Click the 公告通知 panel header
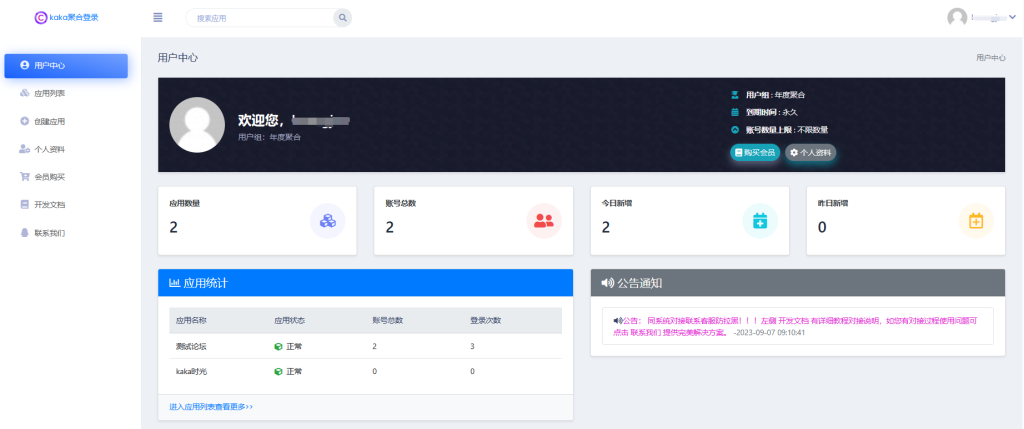The height and width of the screenshot is (429, 1024). (797, 283)
